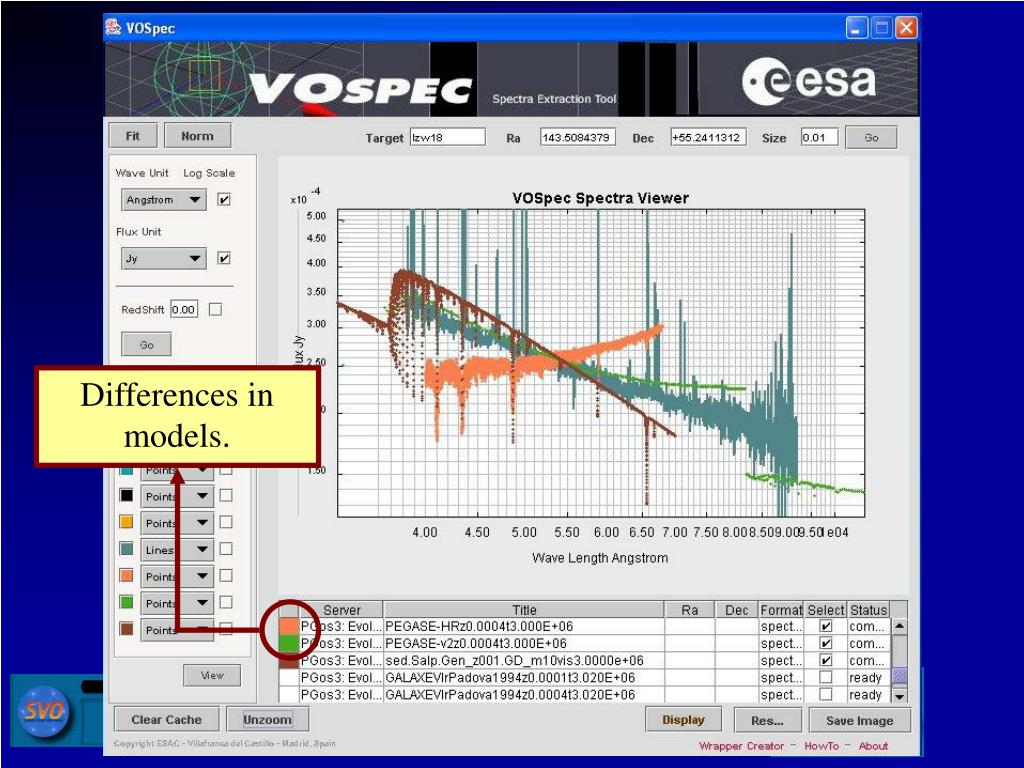The height and width of the screenshot is (768, 1024).
Task: Click the Fit button
Action: (133, 136)
